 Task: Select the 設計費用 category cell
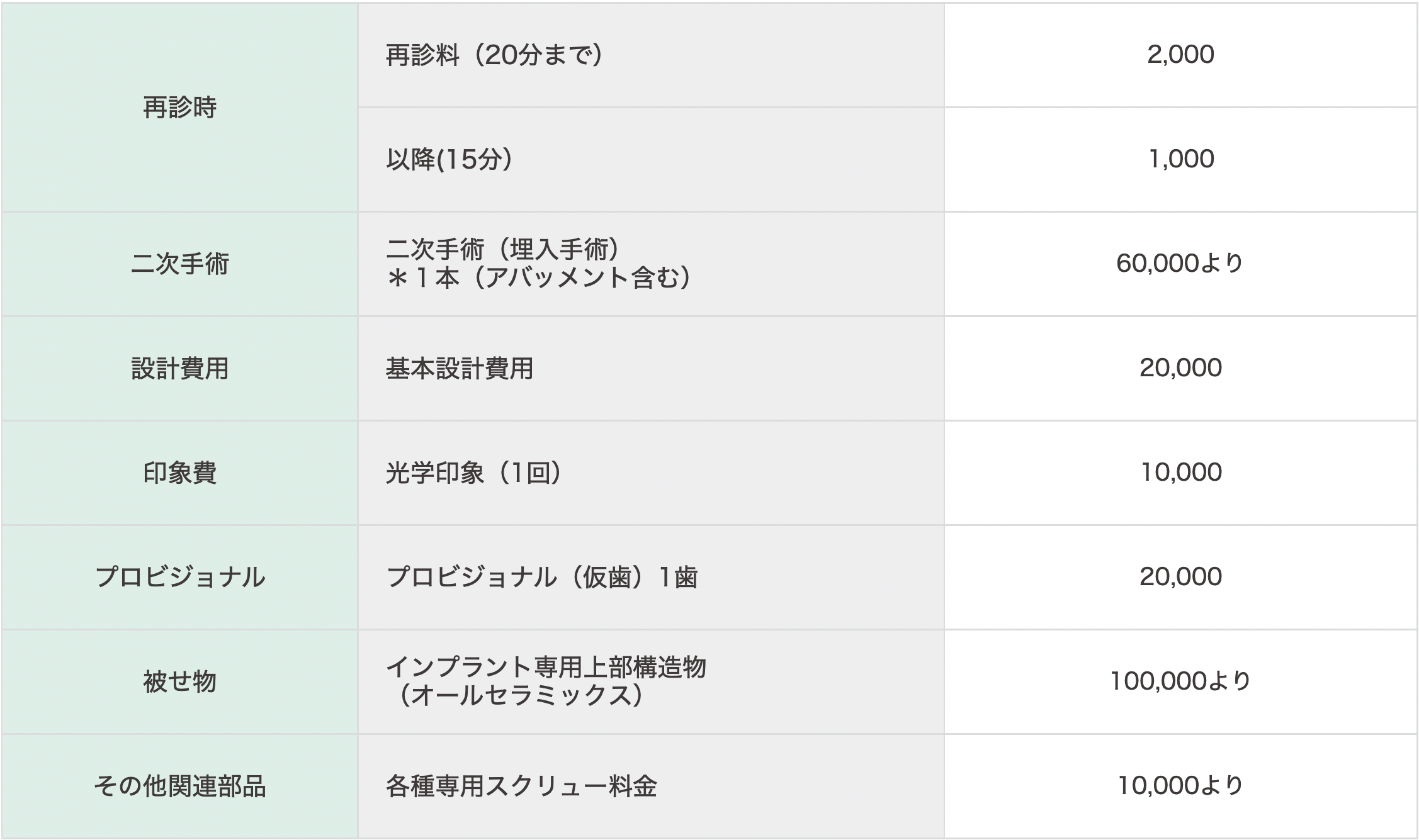(x=179, y=369)
